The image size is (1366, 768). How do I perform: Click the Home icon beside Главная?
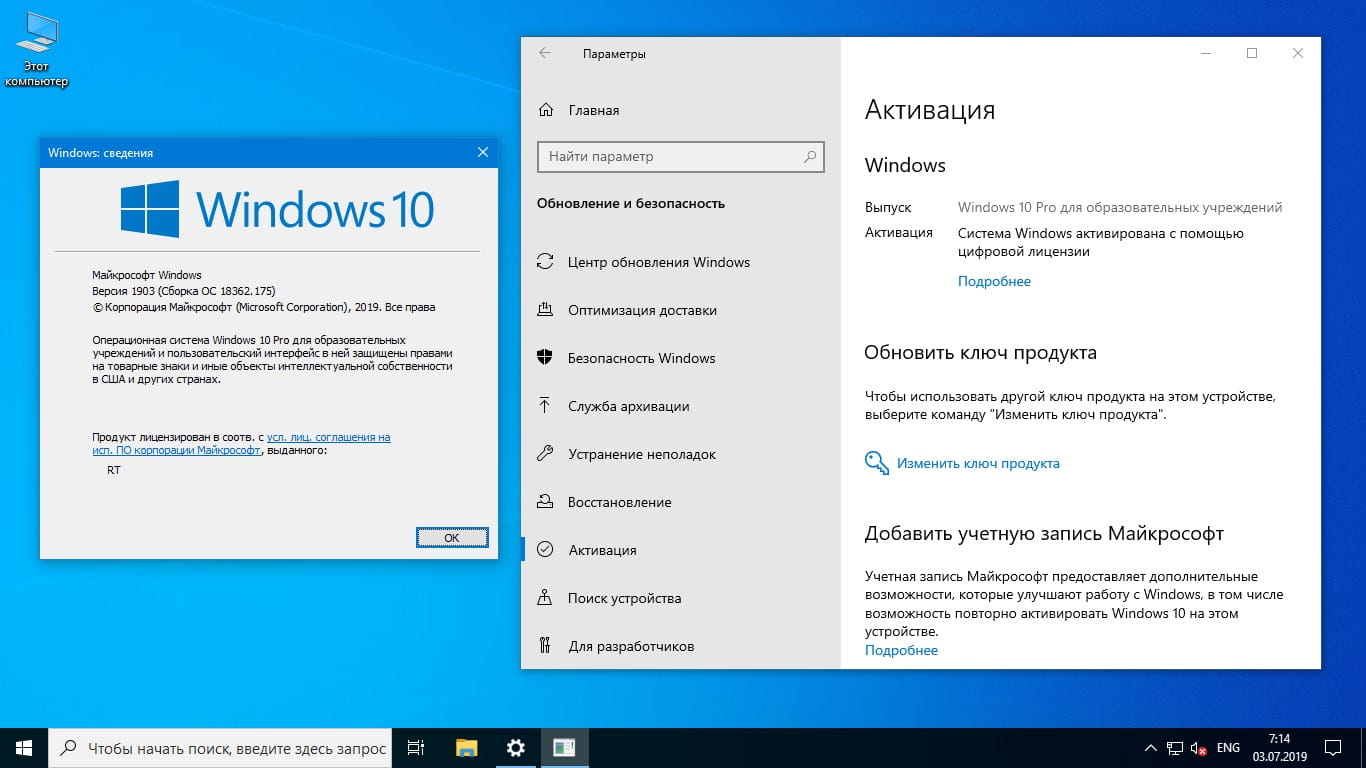coord(545,110)
